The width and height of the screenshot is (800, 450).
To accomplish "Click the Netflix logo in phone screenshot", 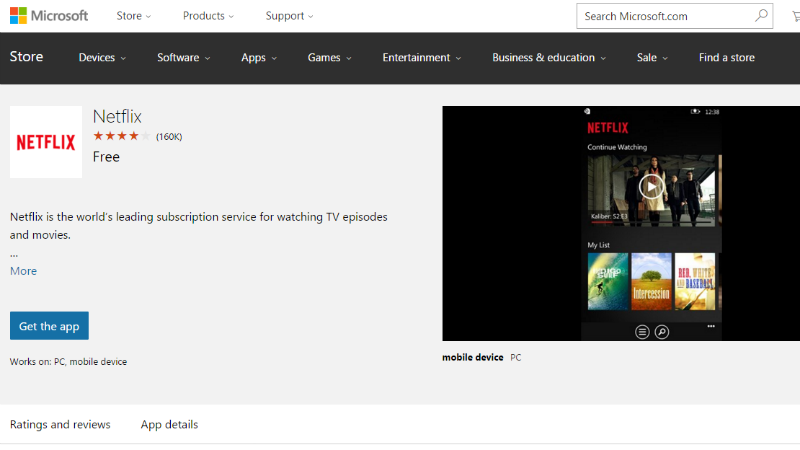I will tap(608, 128).
